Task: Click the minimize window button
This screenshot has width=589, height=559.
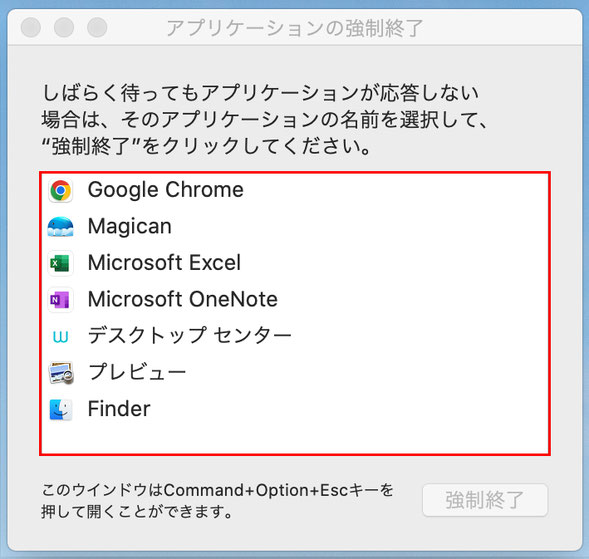Action: [64, 27]
